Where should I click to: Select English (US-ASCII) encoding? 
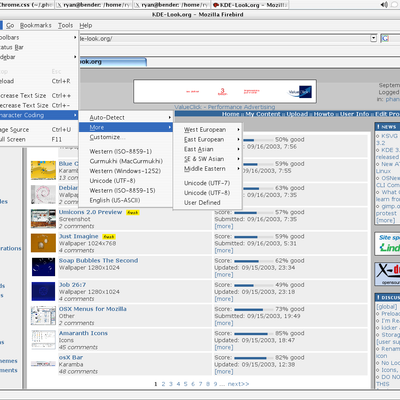(x=126, y=200)
